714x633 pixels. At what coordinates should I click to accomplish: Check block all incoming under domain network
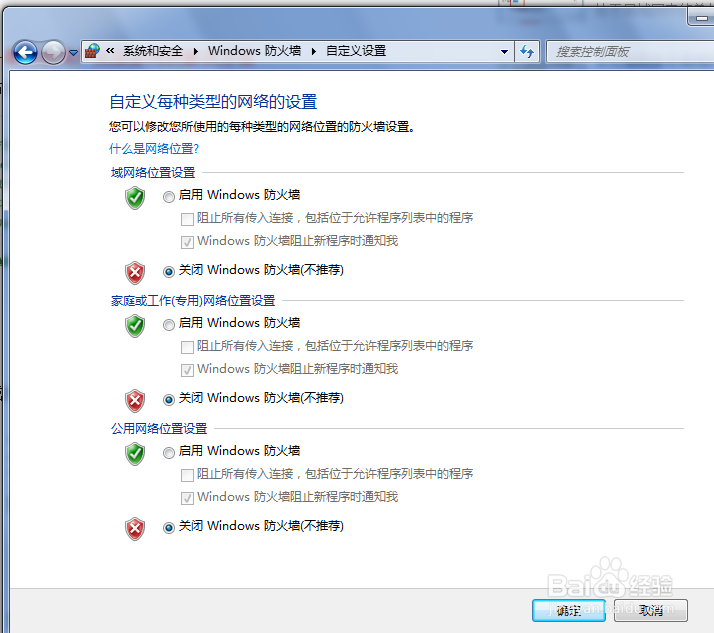click(187, 219)
